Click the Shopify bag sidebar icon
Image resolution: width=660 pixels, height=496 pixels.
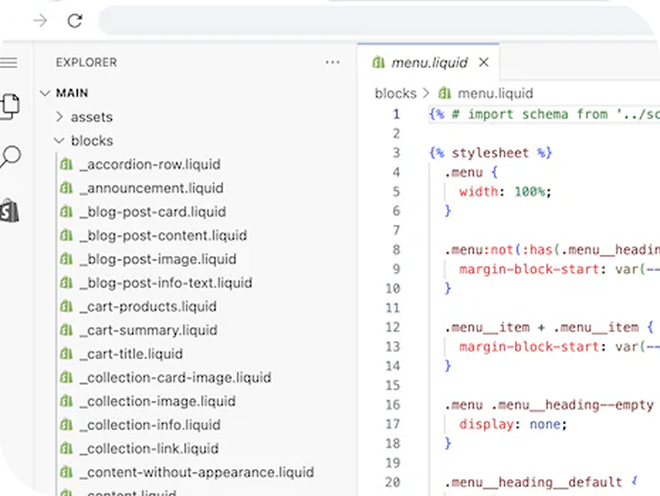point(10,210)
